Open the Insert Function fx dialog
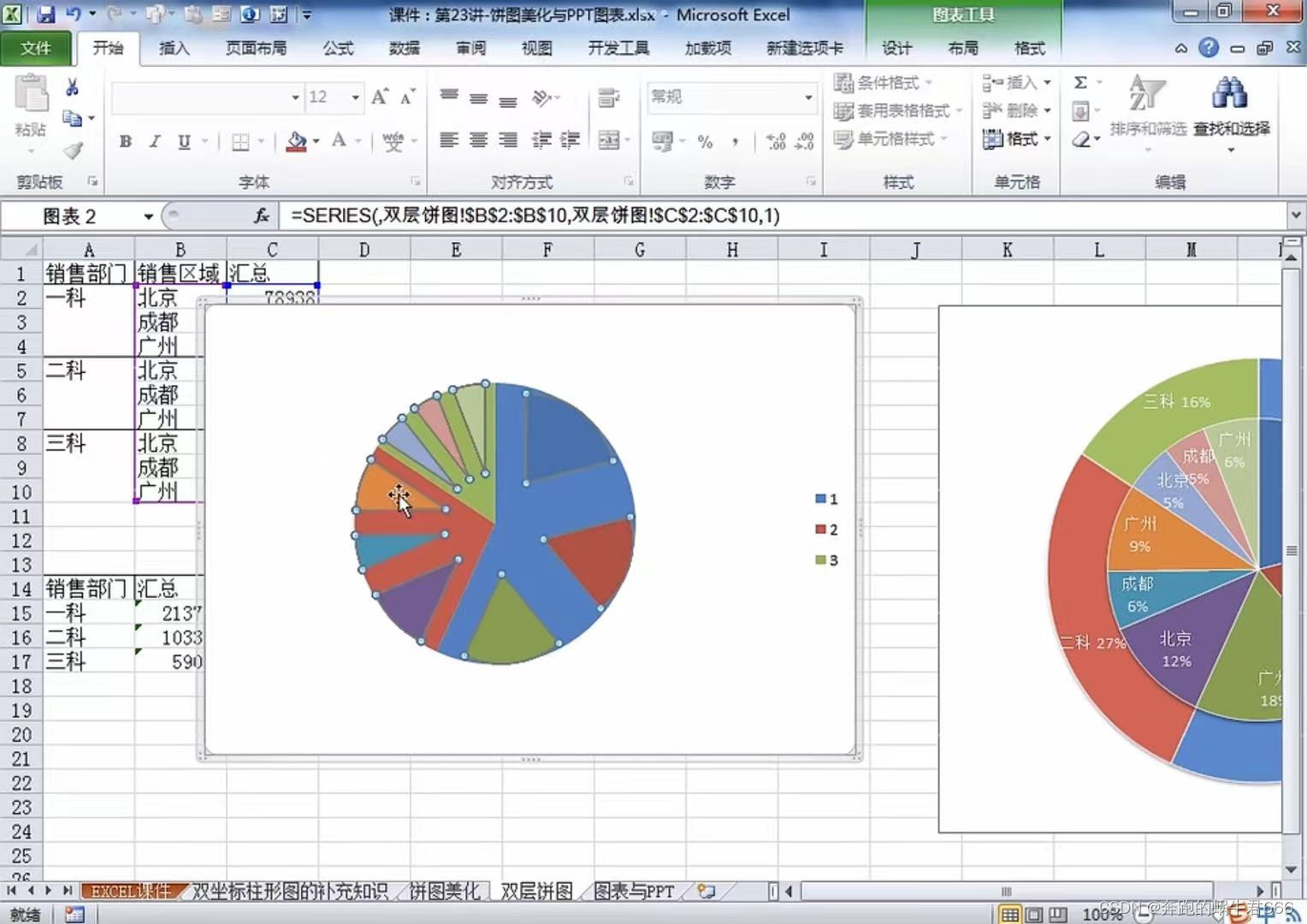Viewport: 1307px width, 924px height. (x=261, y=216)
